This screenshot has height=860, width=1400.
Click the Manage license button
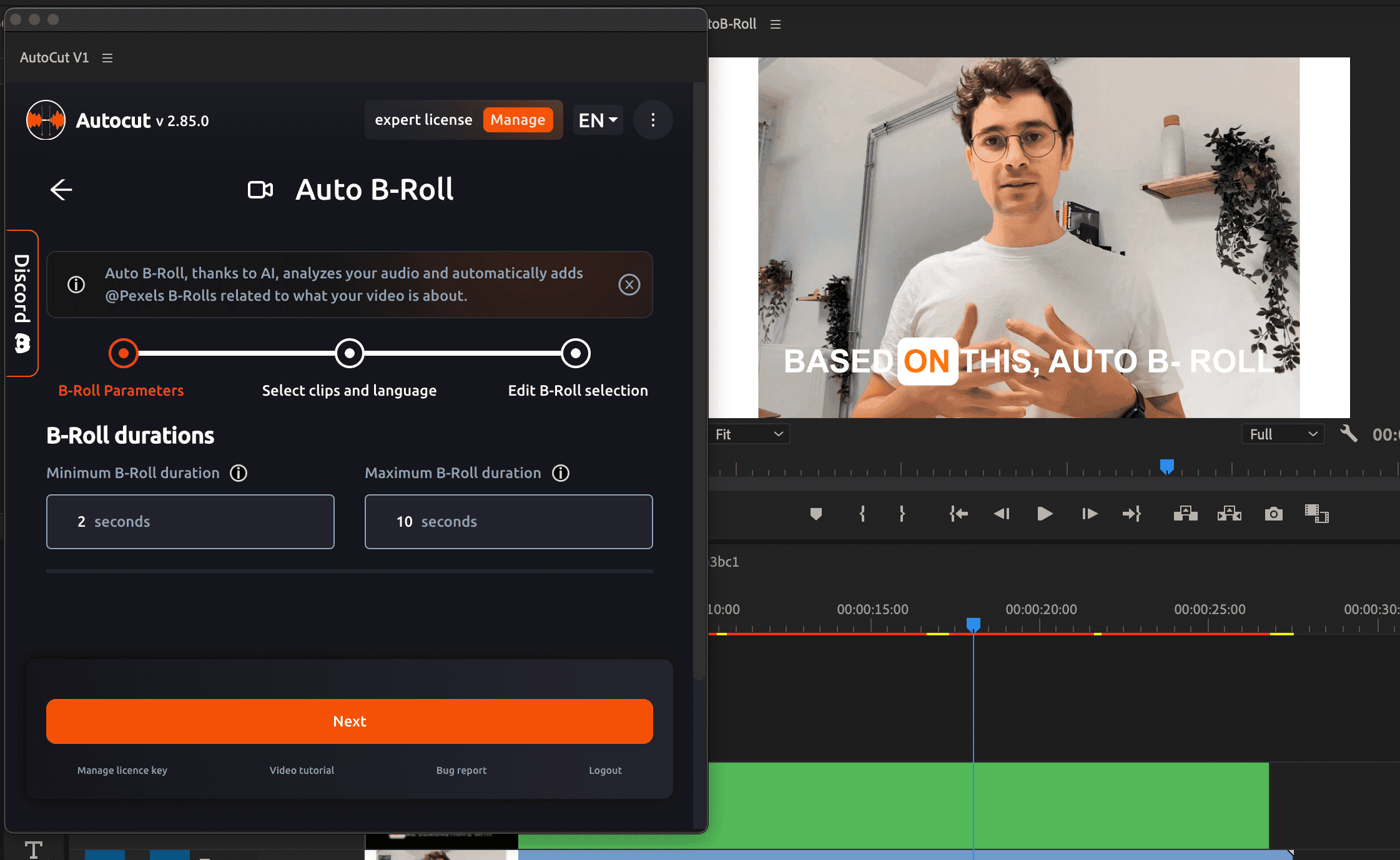518,120
